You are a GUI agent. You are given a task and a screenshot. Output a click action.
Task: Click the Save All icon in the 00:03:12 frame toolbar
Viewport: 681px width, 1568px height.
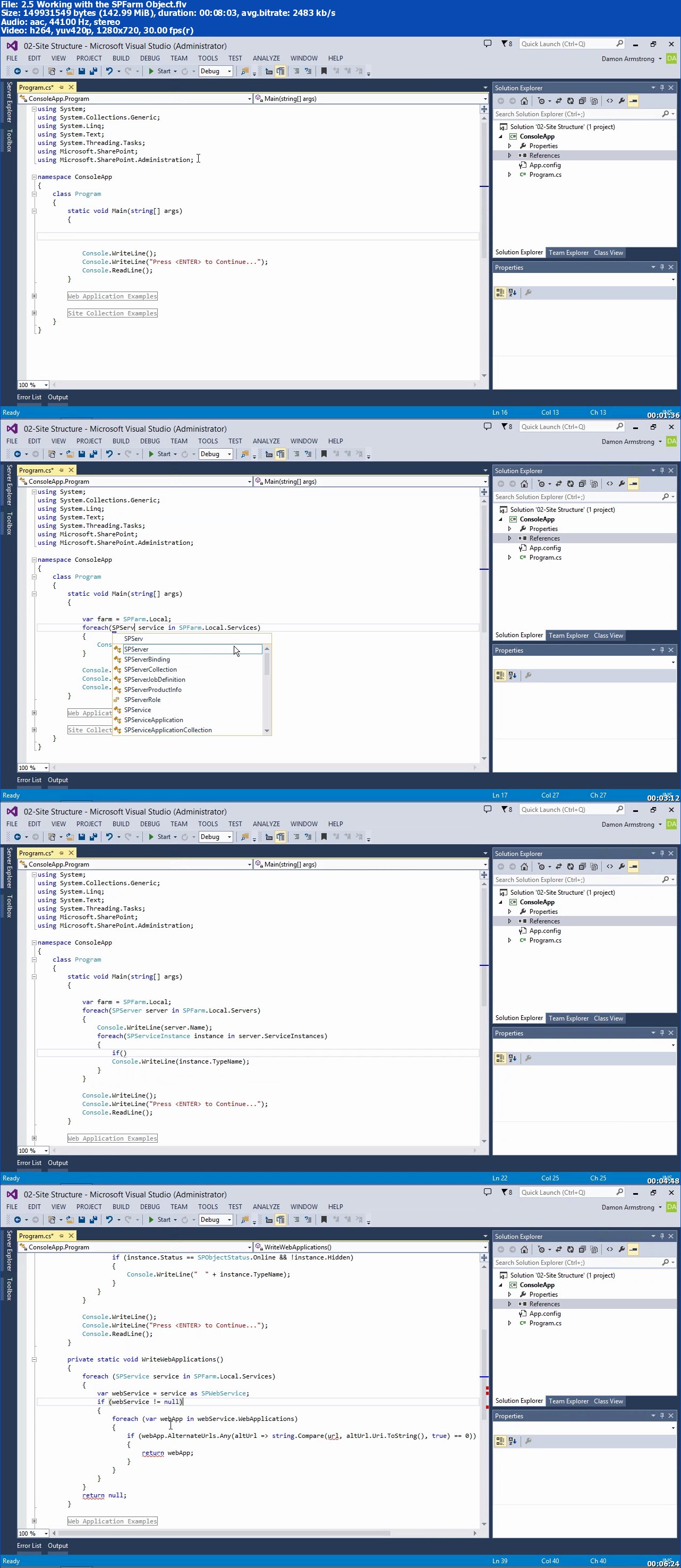click(x=93, y=454)
